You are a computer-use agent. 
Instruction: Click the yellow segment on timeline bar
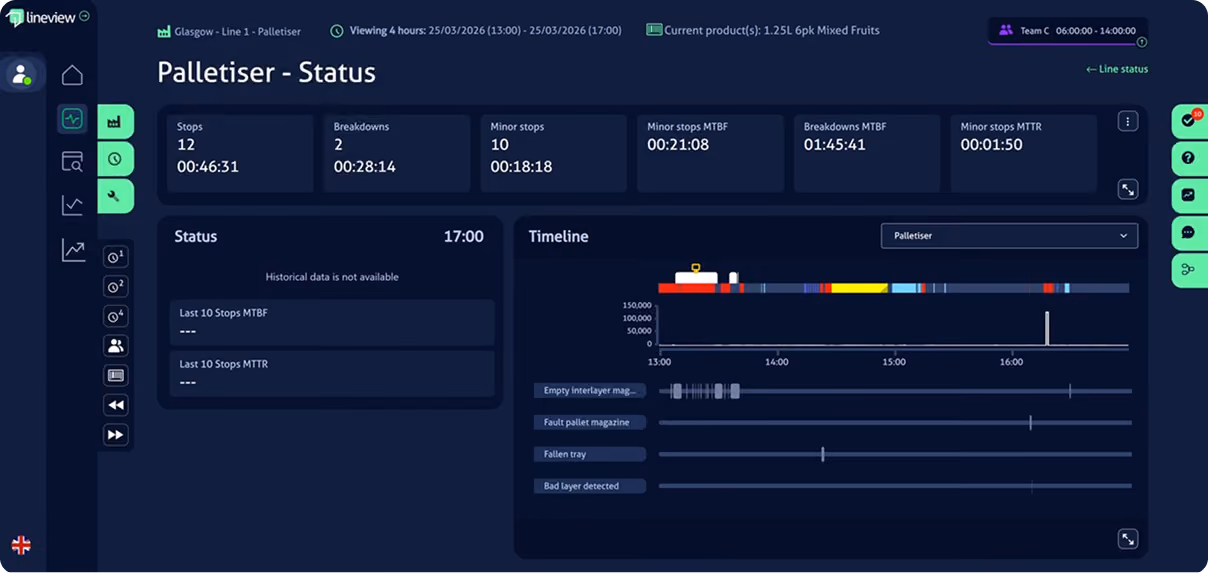coord(859,288)
